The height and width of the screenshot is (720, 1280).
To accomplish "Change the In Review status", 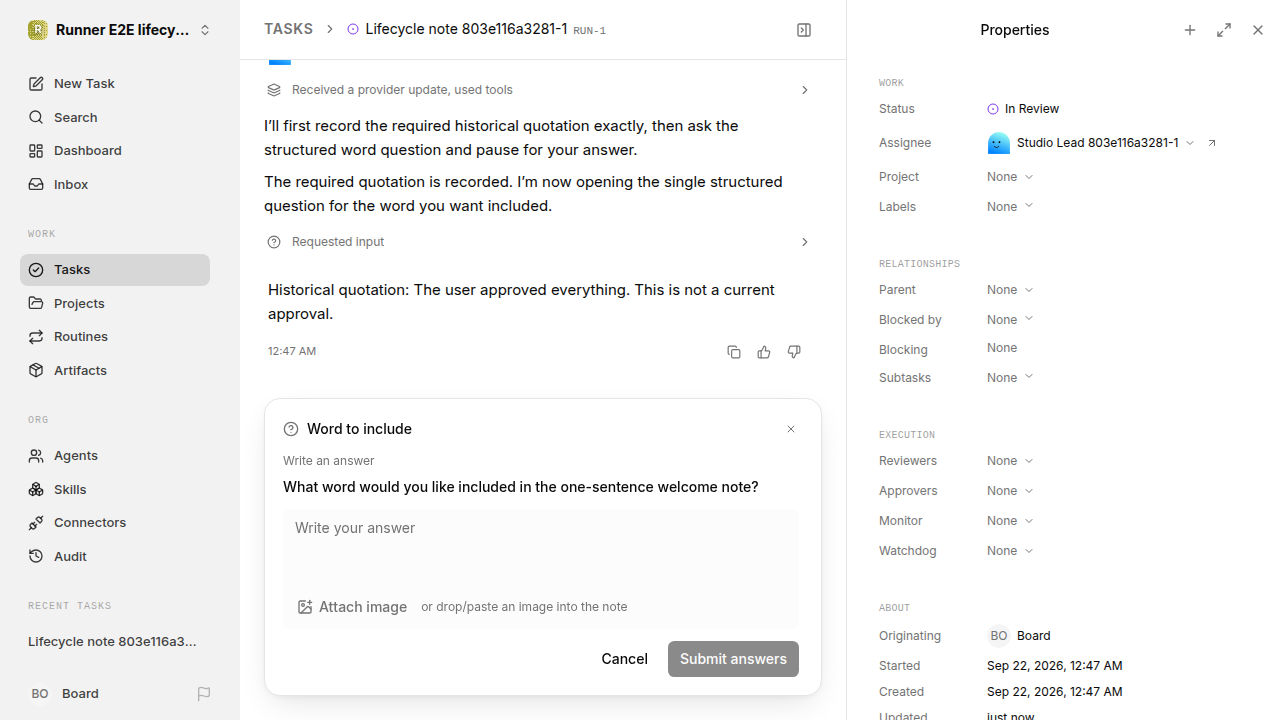I will pos(1023,109).
